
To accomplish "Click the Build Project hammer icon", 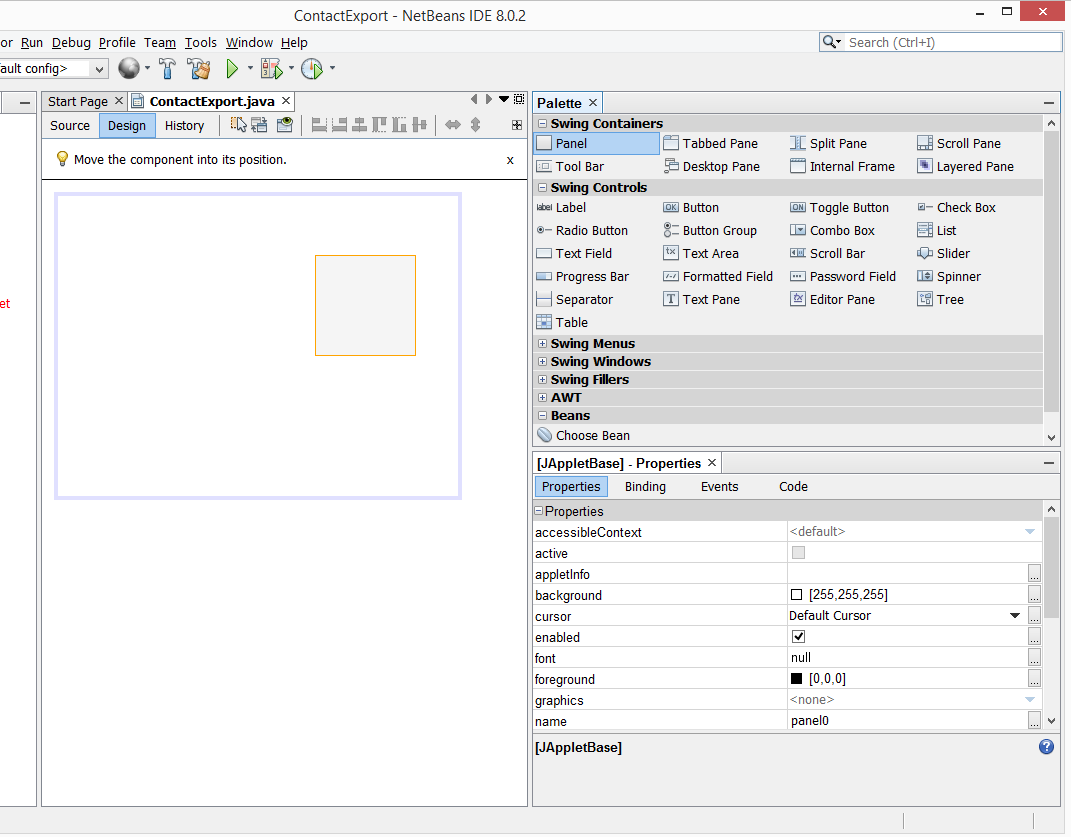I will (168, 69).
